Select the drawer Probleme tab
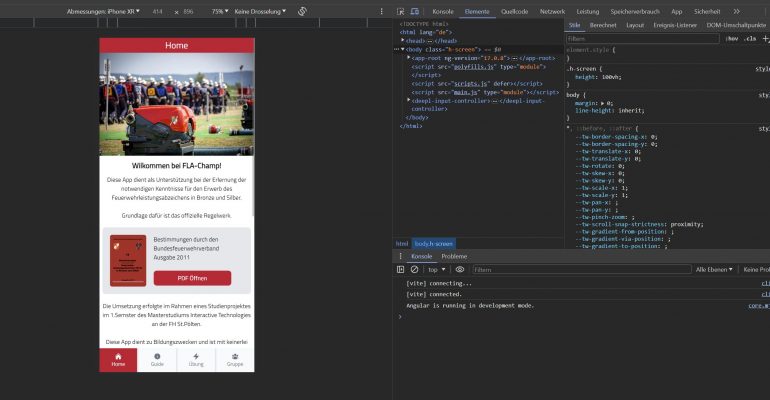The width and height of the screenshot is (770, 400). point(454,256)
